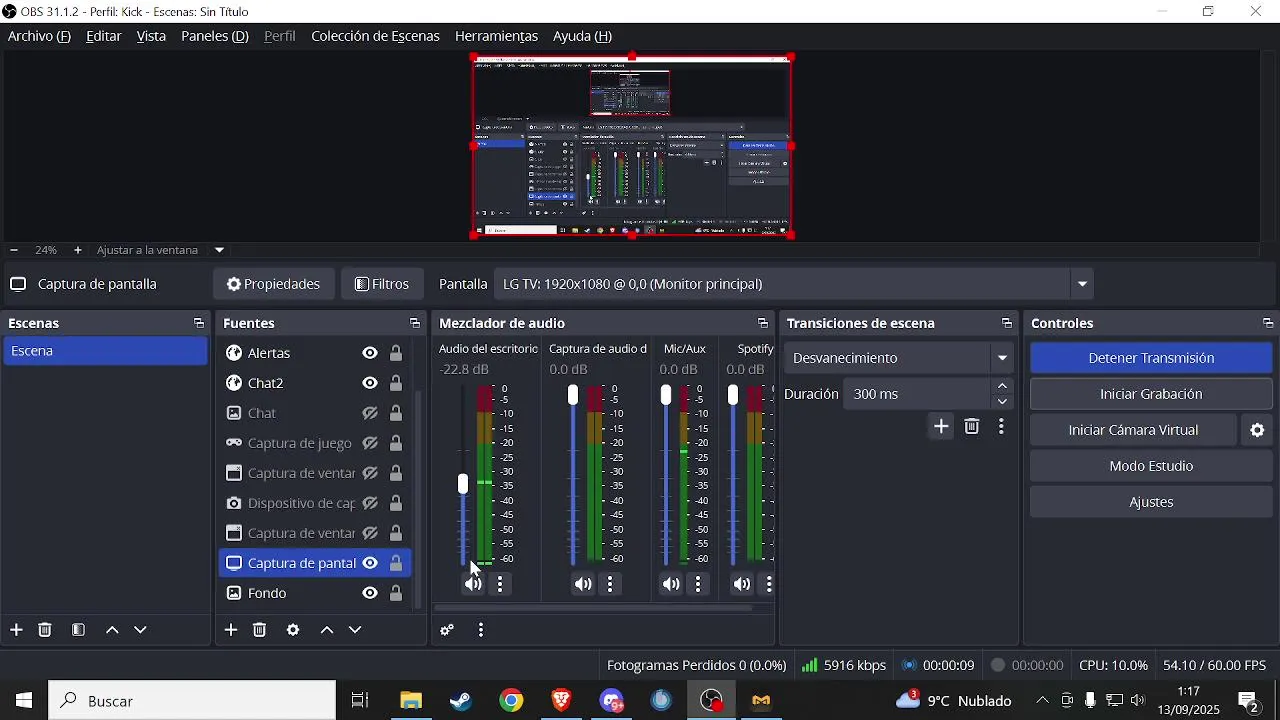Screen dimensions: 1280x720
Task: Pop out the Controles dock
Action: 1268,324
